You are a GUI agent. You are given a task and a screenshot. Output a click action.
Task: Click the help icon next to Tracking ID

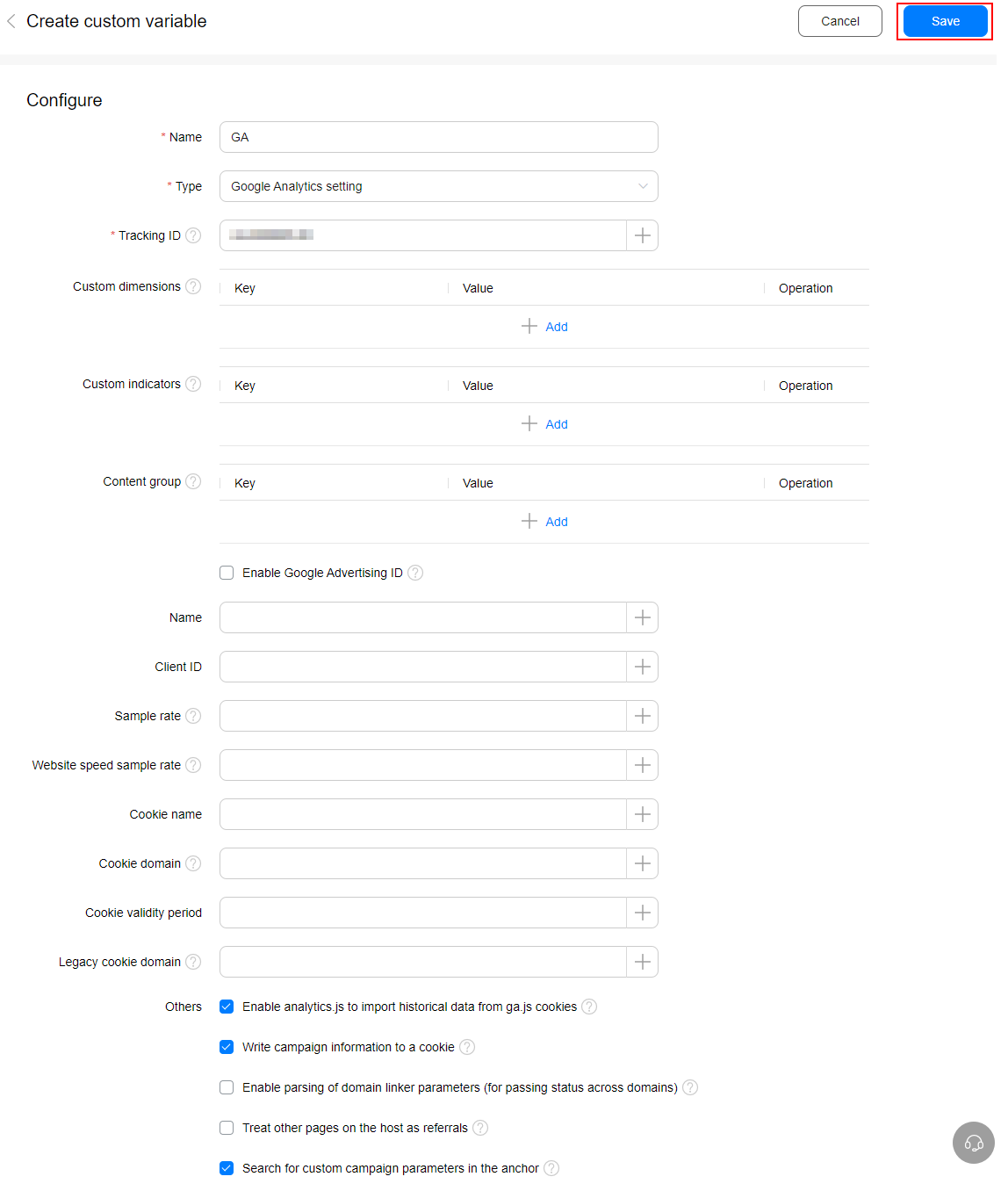[193, 235]
